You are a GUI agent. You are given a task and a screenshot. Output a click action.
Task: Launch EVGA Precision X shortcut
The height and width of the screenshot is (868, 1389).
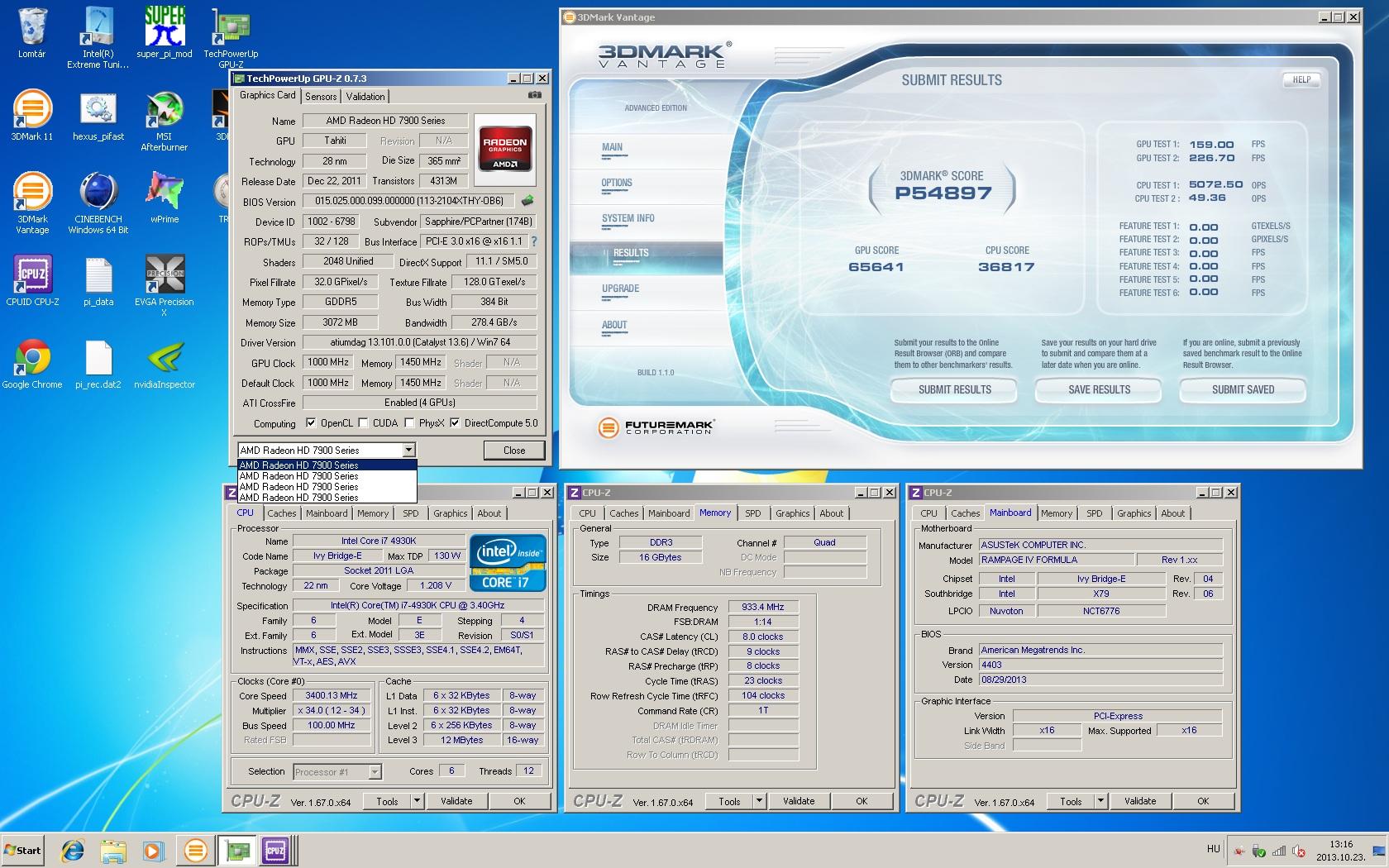pyautogui.click(x=165, y=286)
